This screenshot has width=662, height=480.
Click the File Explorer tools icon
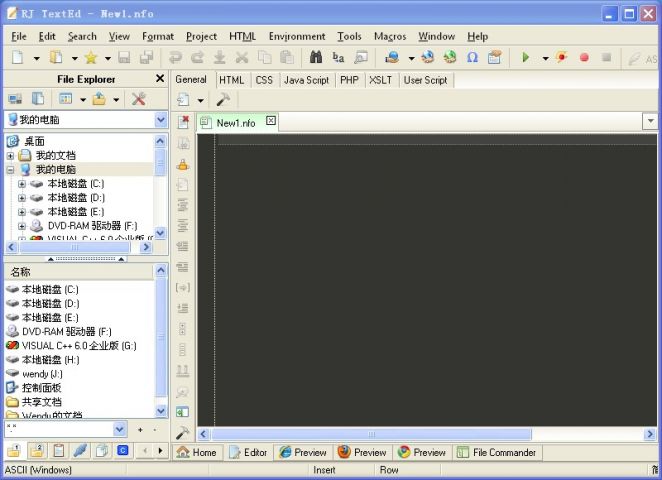point(139,99)
